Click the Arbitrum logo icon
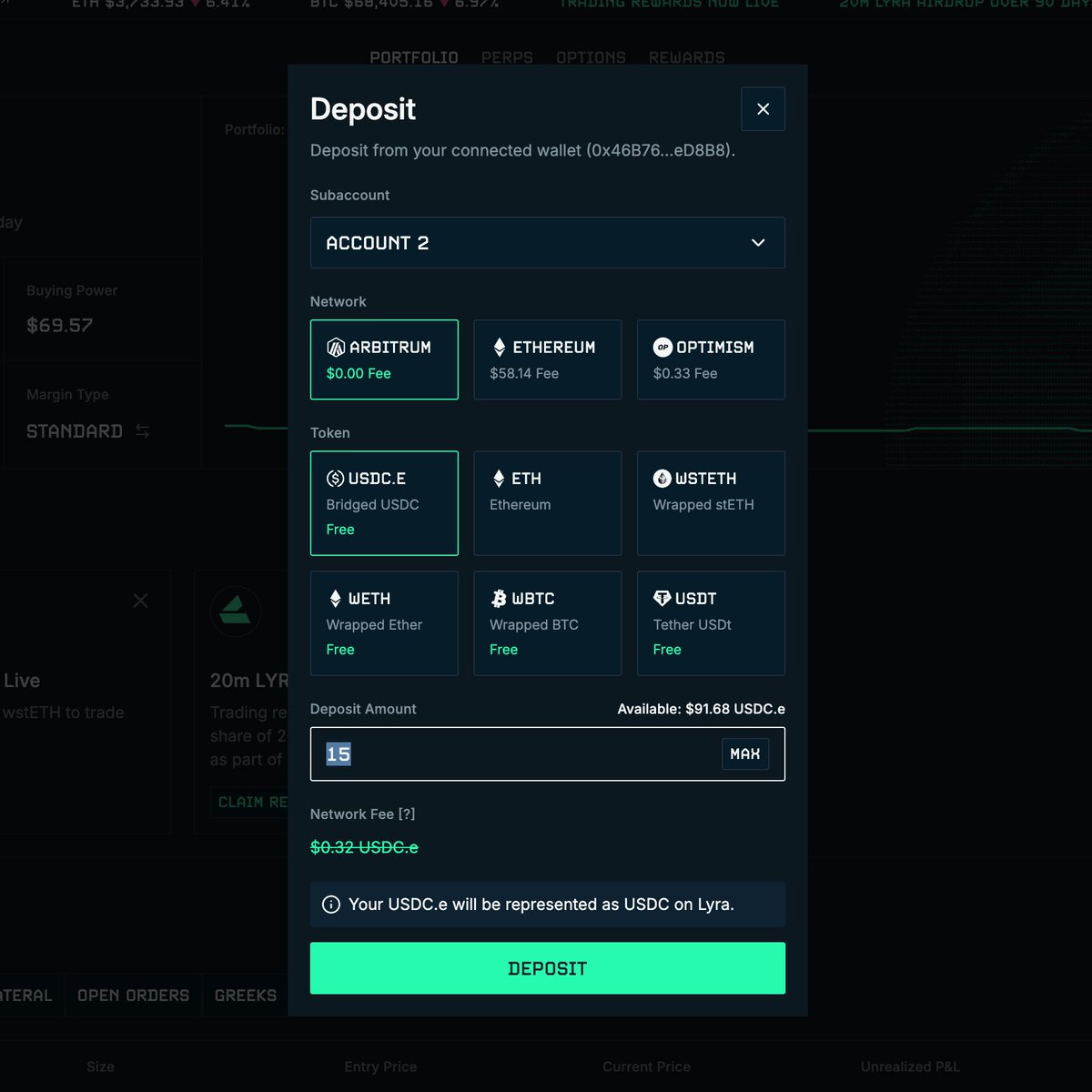1092x1092 pixels. (336, 347)
